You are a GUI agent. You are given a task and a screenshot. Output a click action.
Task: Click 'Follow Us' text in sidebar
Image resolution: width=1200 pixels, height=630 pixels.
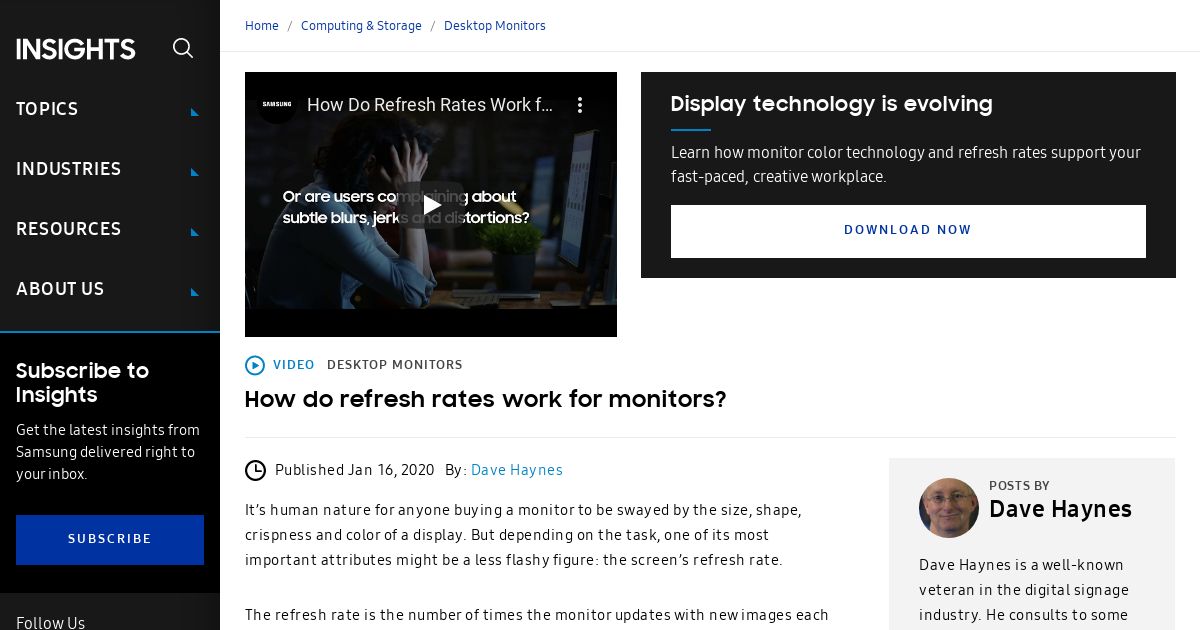pos(50,623)
